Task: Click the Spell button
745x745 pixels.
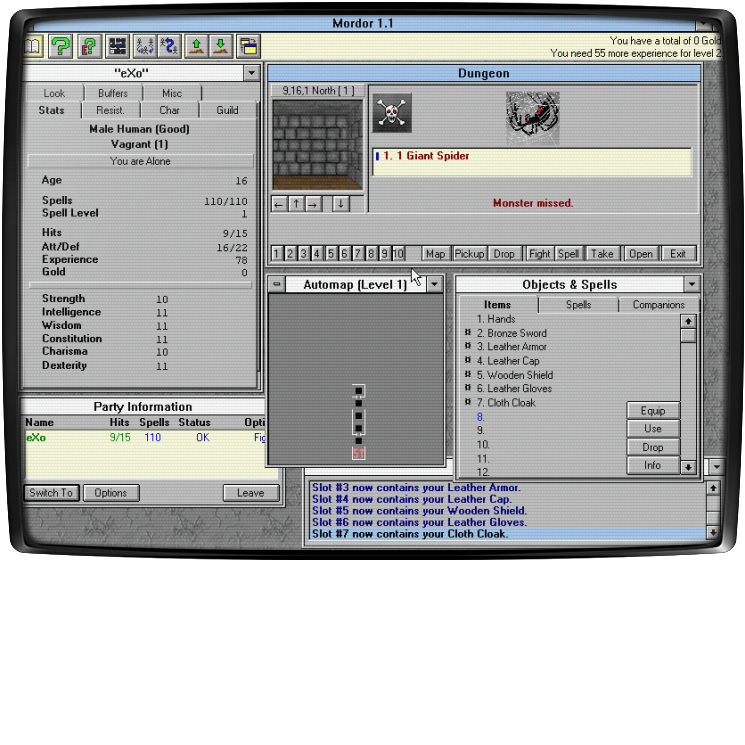Action: (568, 254)
